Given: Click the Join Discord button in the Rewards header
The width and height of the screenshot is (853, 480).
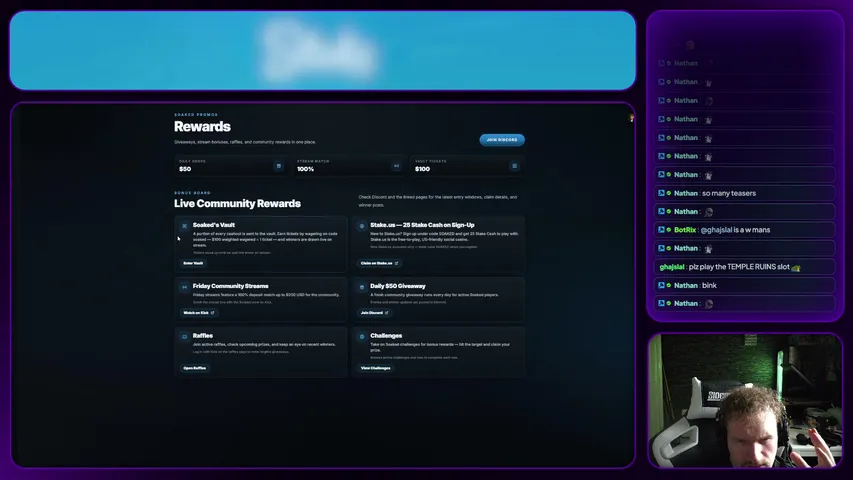Looking at the screenshot, I should 502,140.
